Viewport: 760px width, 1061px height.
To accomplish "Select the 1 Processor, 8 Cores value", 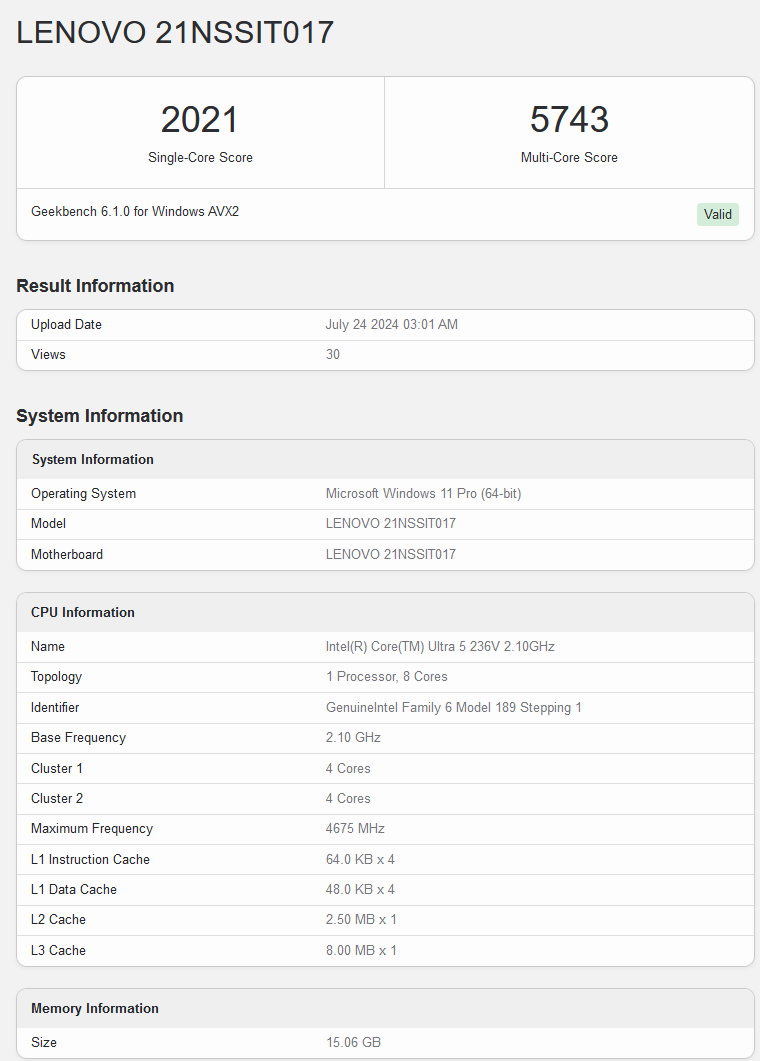I will point(386,677).
